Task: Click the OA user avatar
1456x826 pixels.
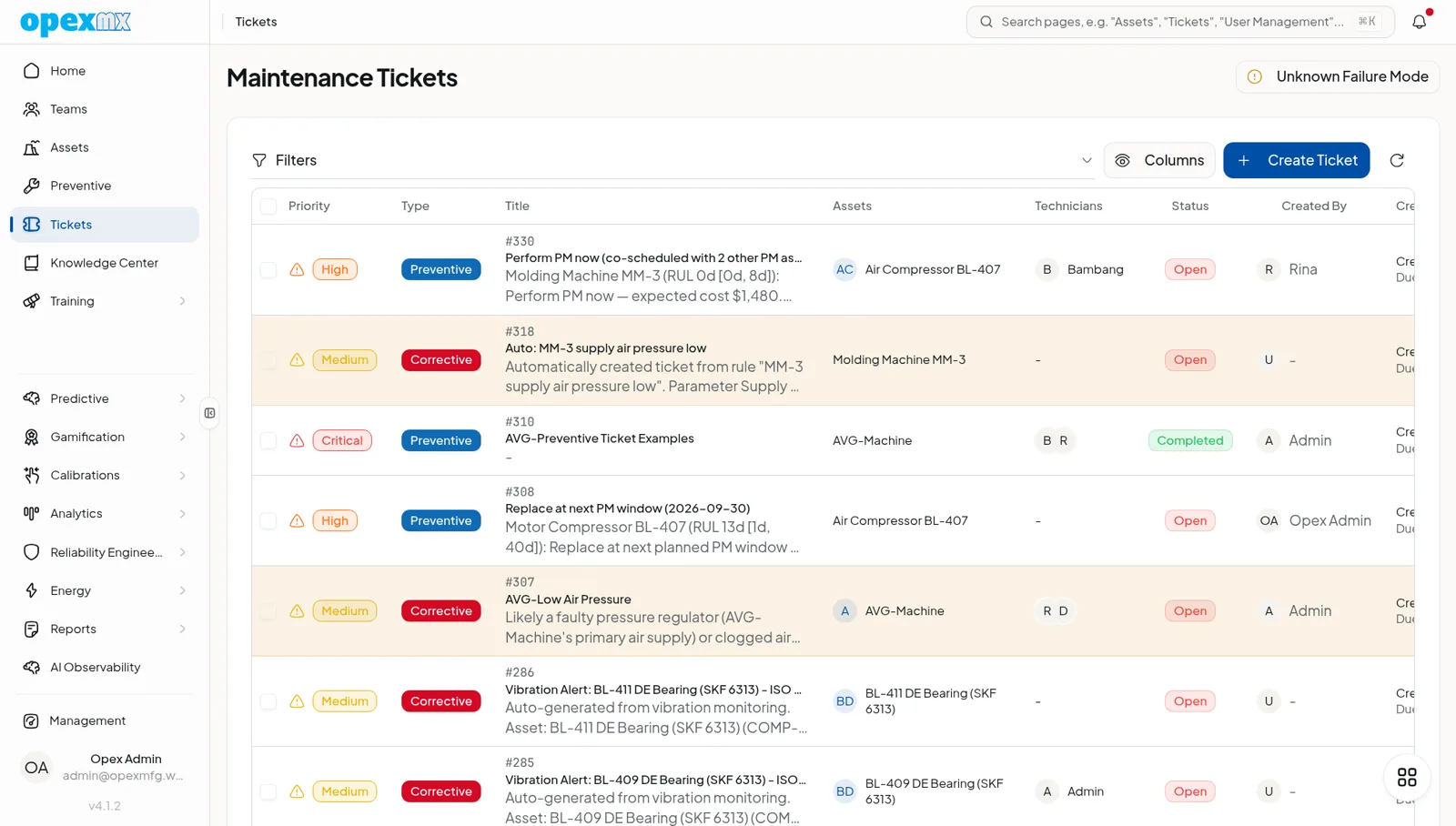Action: click(36, 768)
